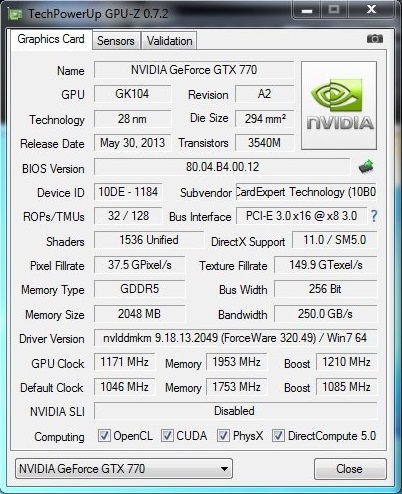Click the Bus Width field 256 Bit

click(326, 289)
